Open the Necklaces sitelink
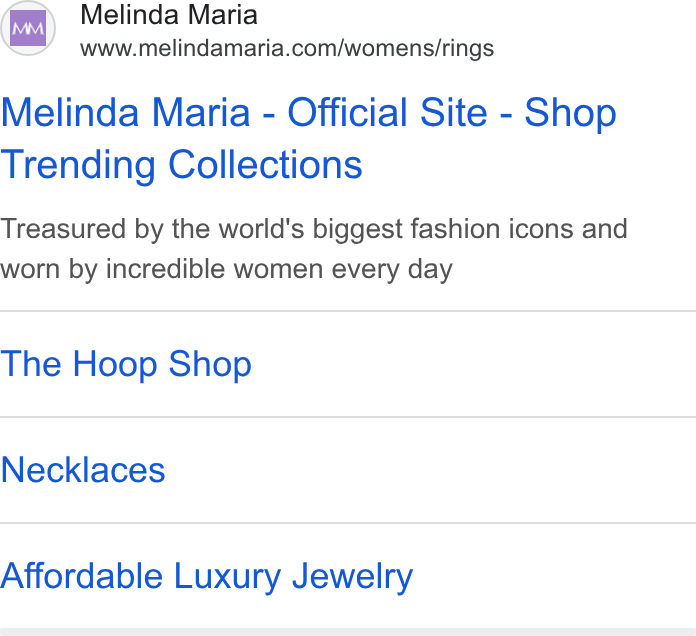 (x=83, y=470)
